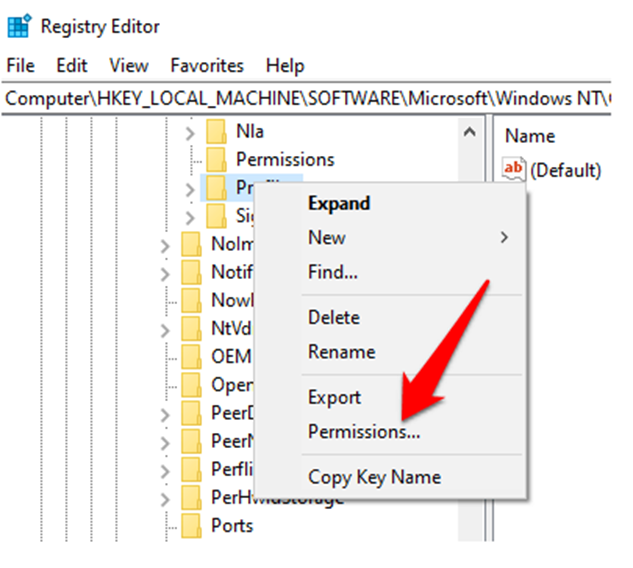The image size is (633, 568).
Task: Click the NtVd key folder icon
Action: 191,329
